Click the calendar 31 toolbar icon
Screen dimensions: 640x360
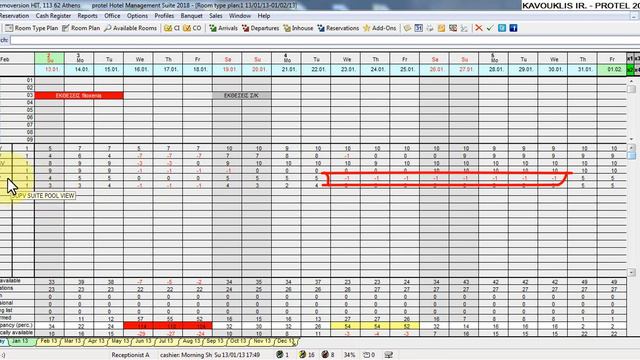click(x=418, y=28)
